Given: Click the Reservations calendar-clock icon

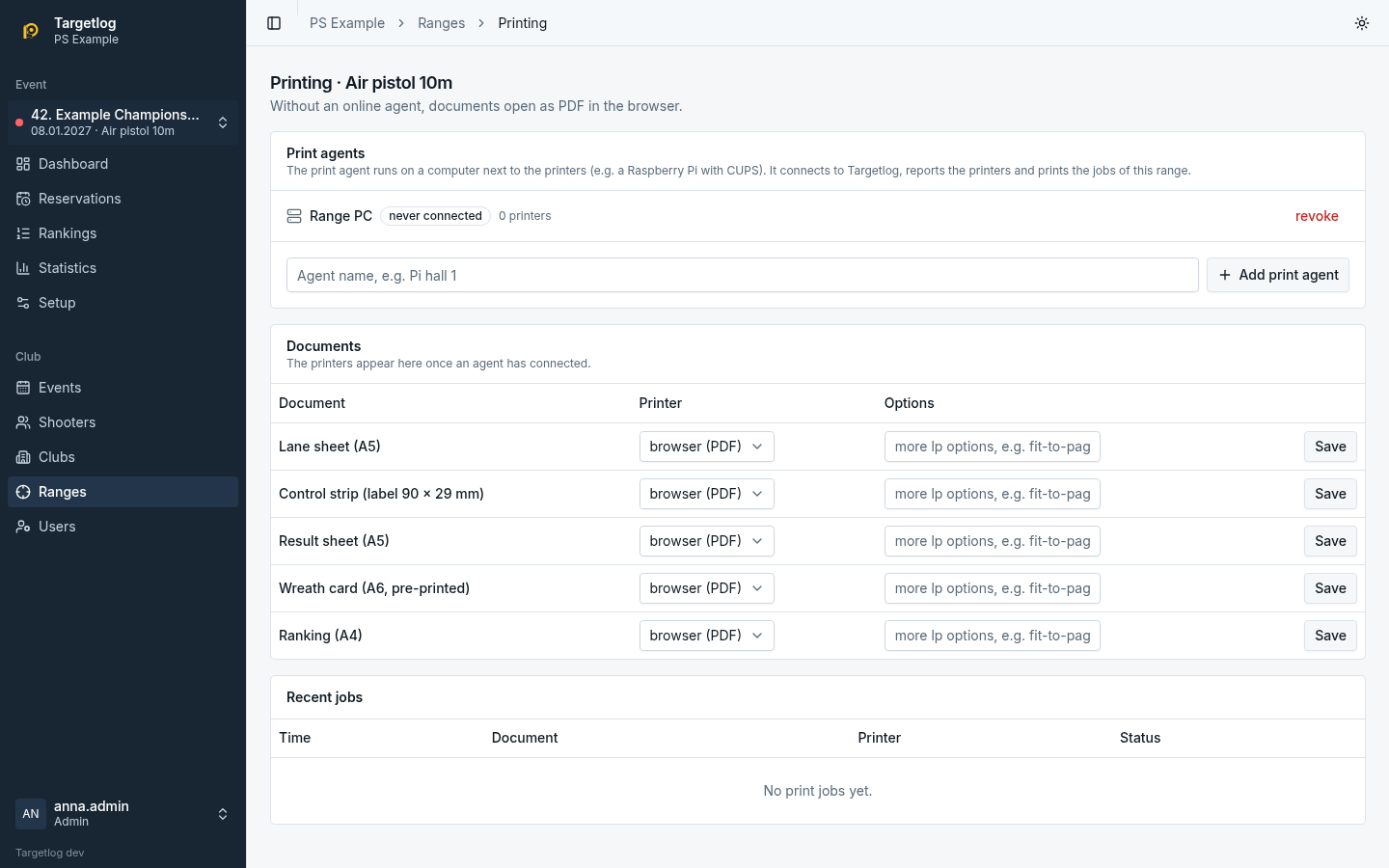Looking at the screenshot, I should pyautogui.click(x=23, y=199).
